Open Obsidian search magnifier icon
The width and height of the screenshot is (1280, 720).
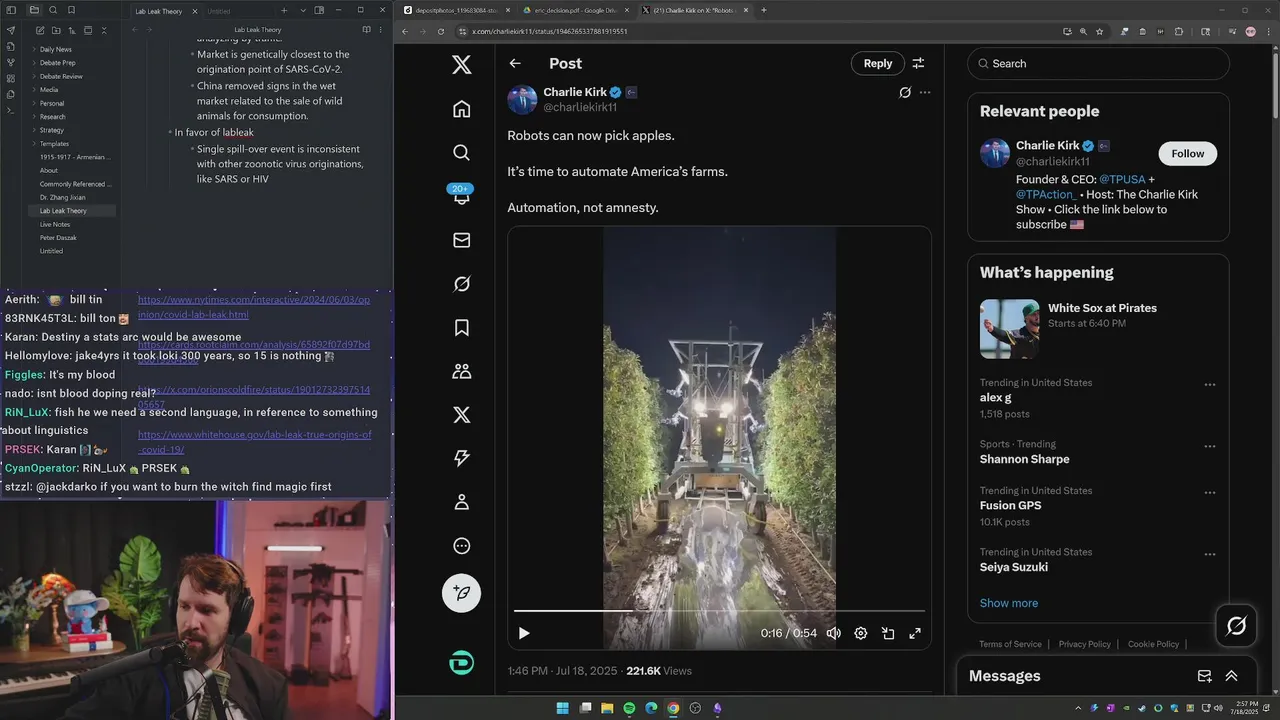point(53,10)
